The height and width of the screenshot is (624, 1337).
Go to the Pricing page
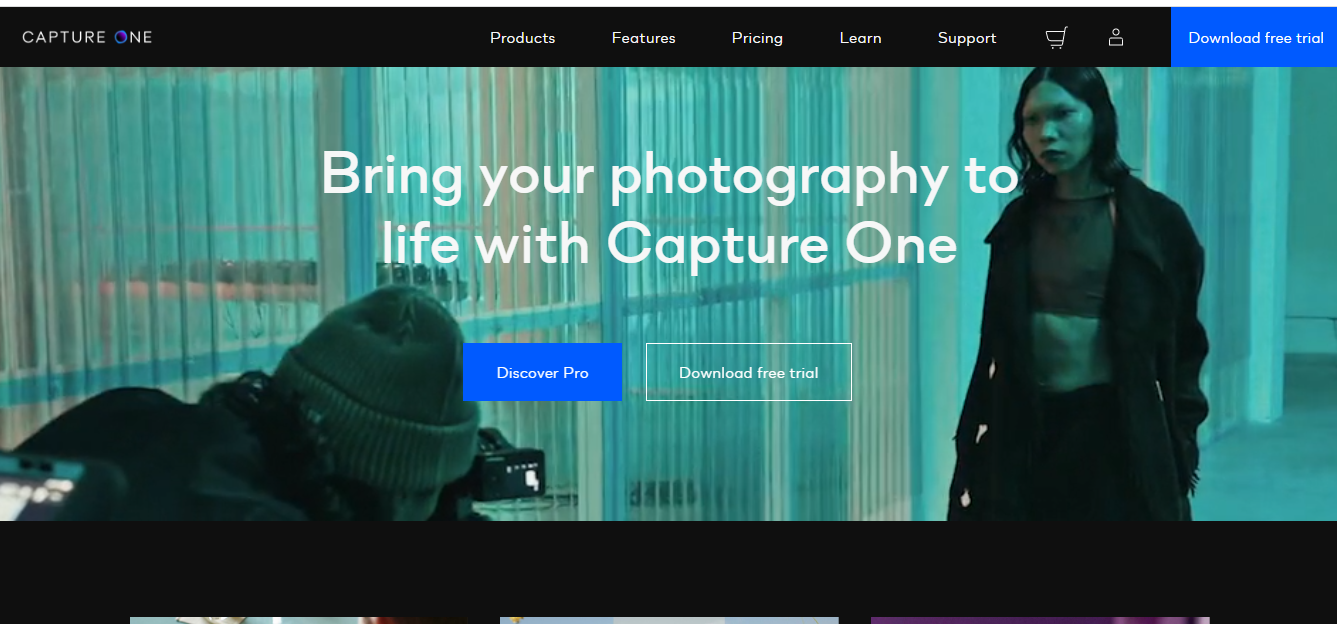click(x=757, y=38)
